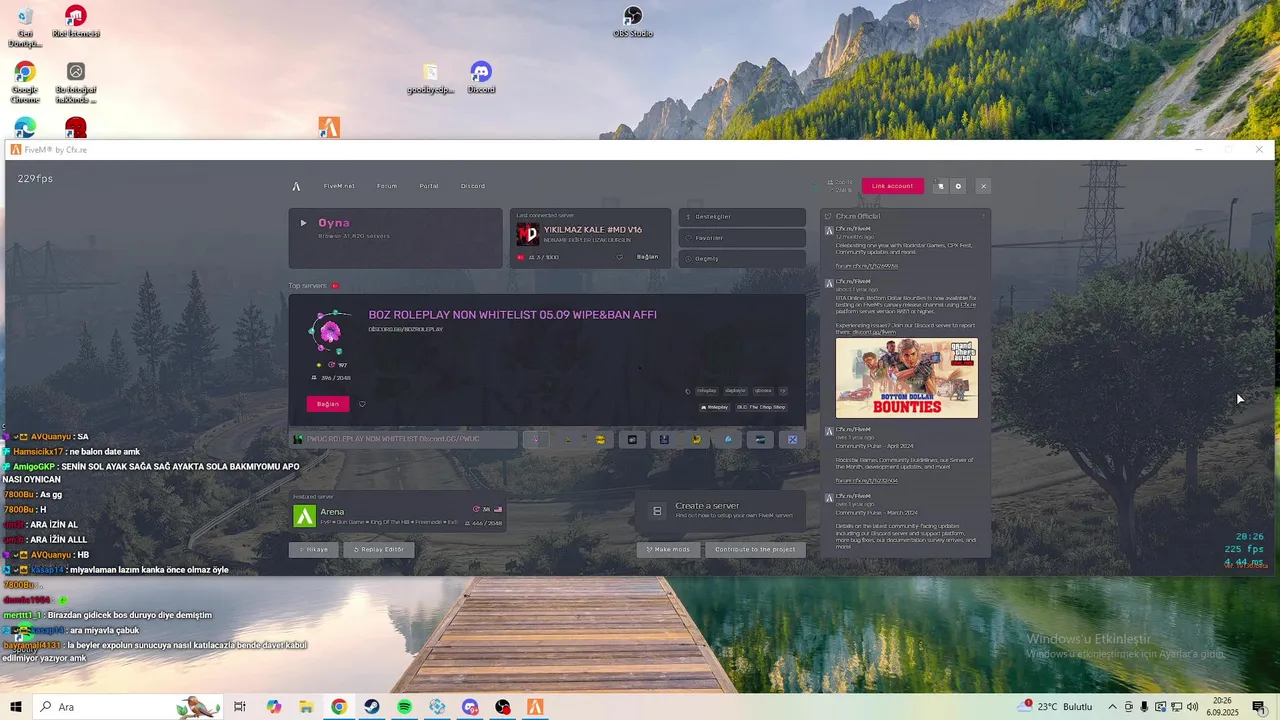Click the YIKILMAZ KALE MD server logo
This screenshot has height=720, width=1280.
[x=527, y=235]
